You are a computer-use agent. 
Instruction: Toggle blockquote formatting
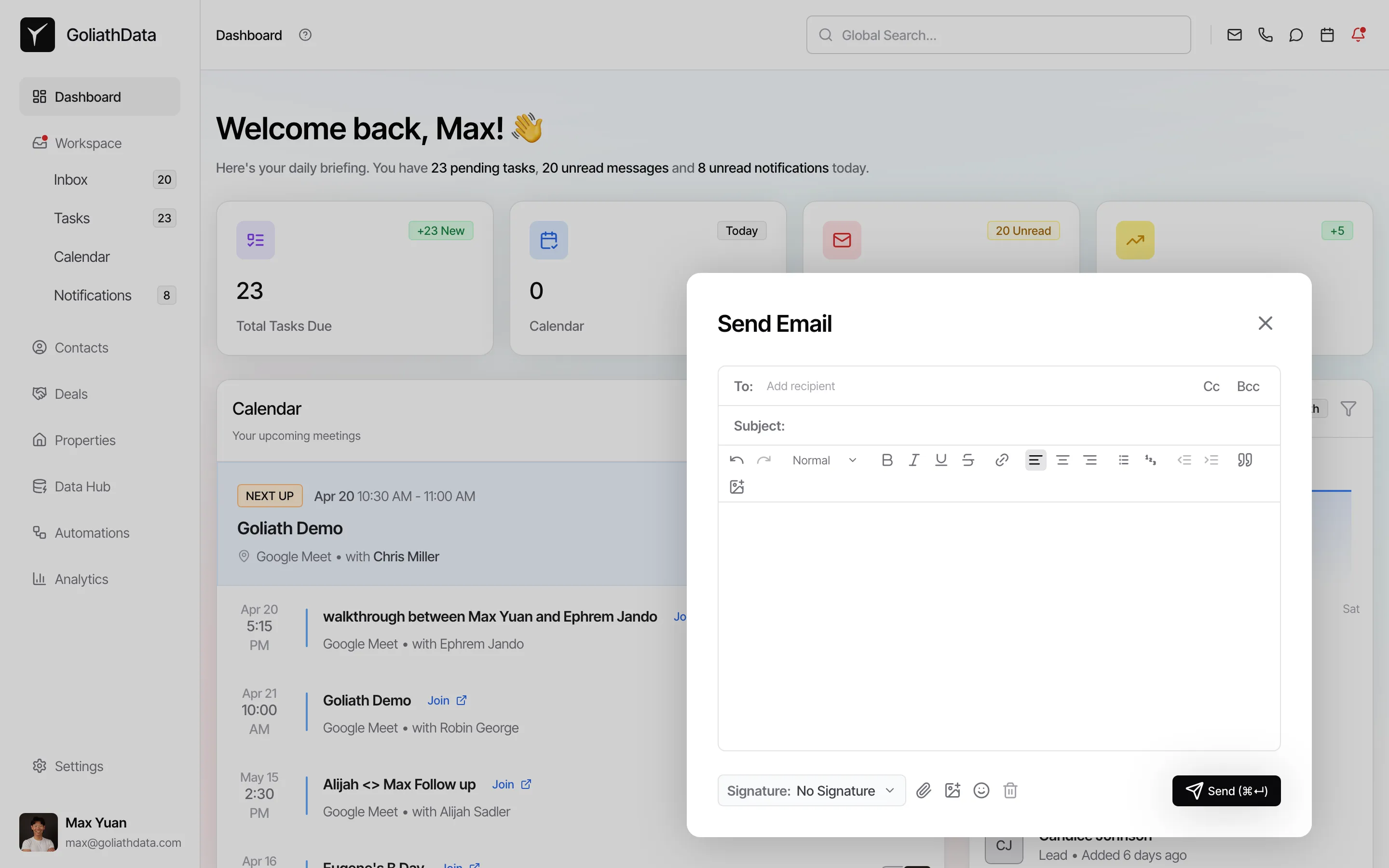(x=1245, y=459)
